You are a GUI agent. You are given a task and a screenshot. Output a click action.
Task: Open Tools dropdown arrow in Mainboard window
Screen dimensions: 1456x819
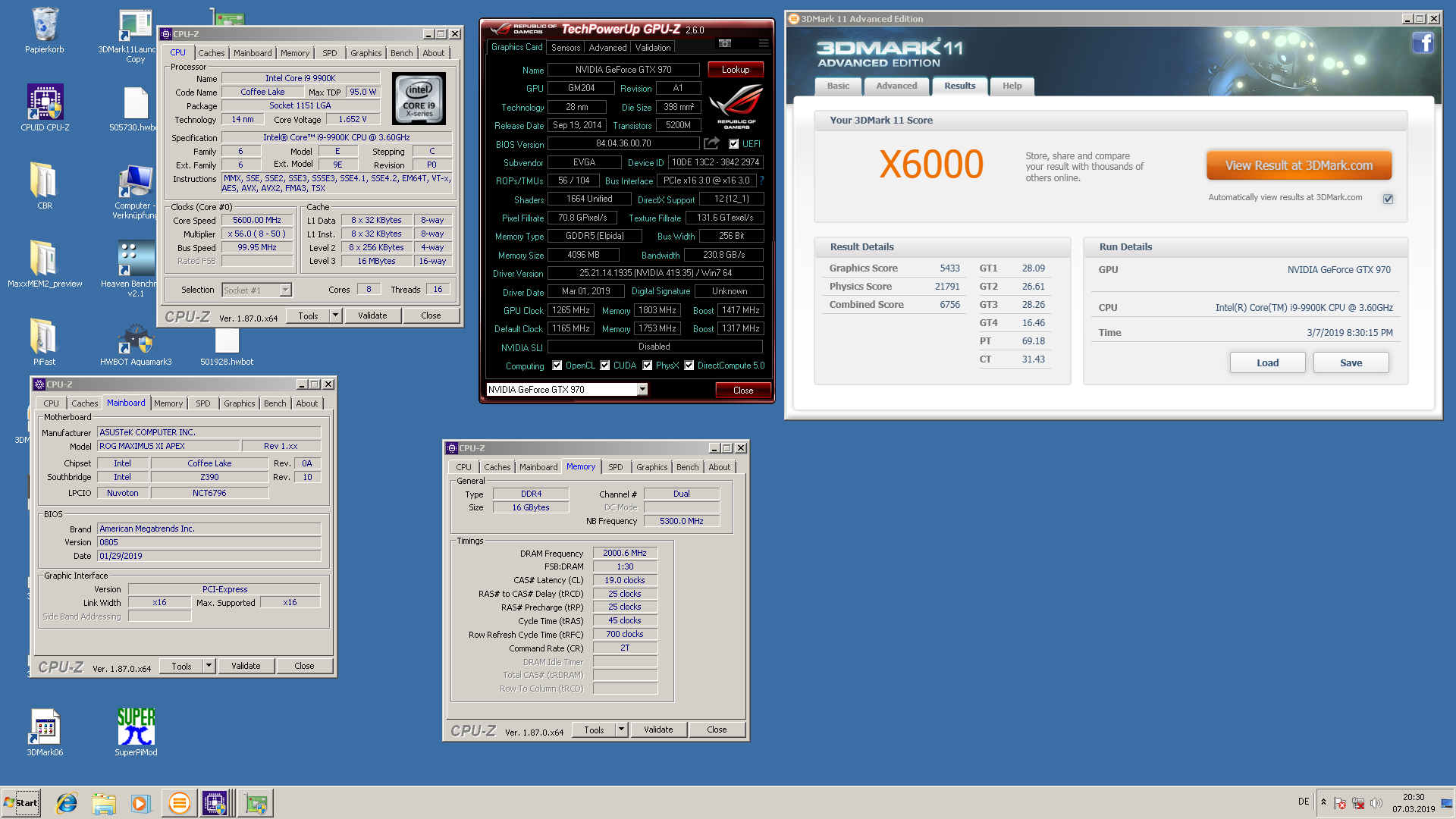point(209,666)
